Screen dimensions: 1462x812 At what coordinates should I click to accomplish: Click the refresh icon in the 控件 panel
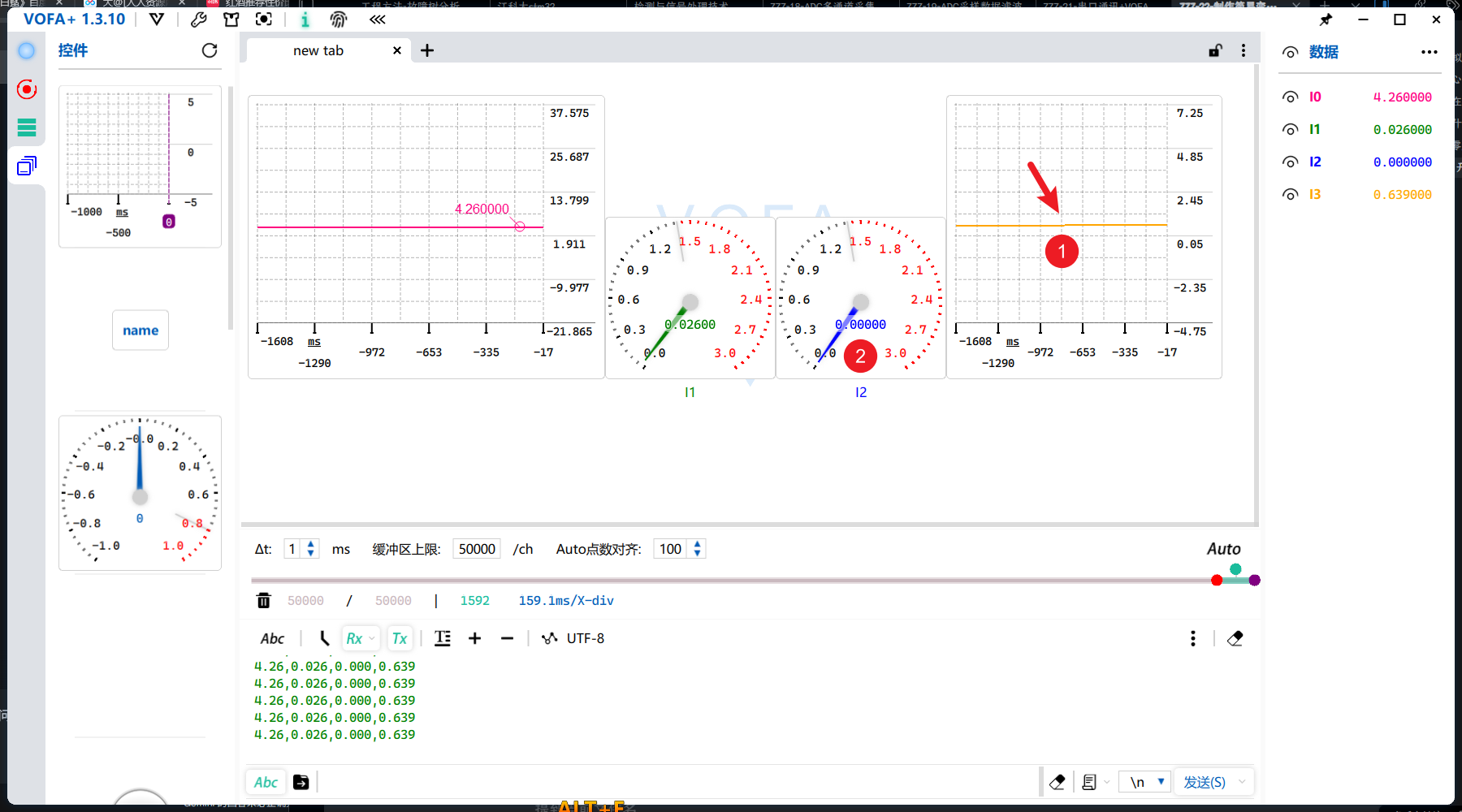coord(210,50)
